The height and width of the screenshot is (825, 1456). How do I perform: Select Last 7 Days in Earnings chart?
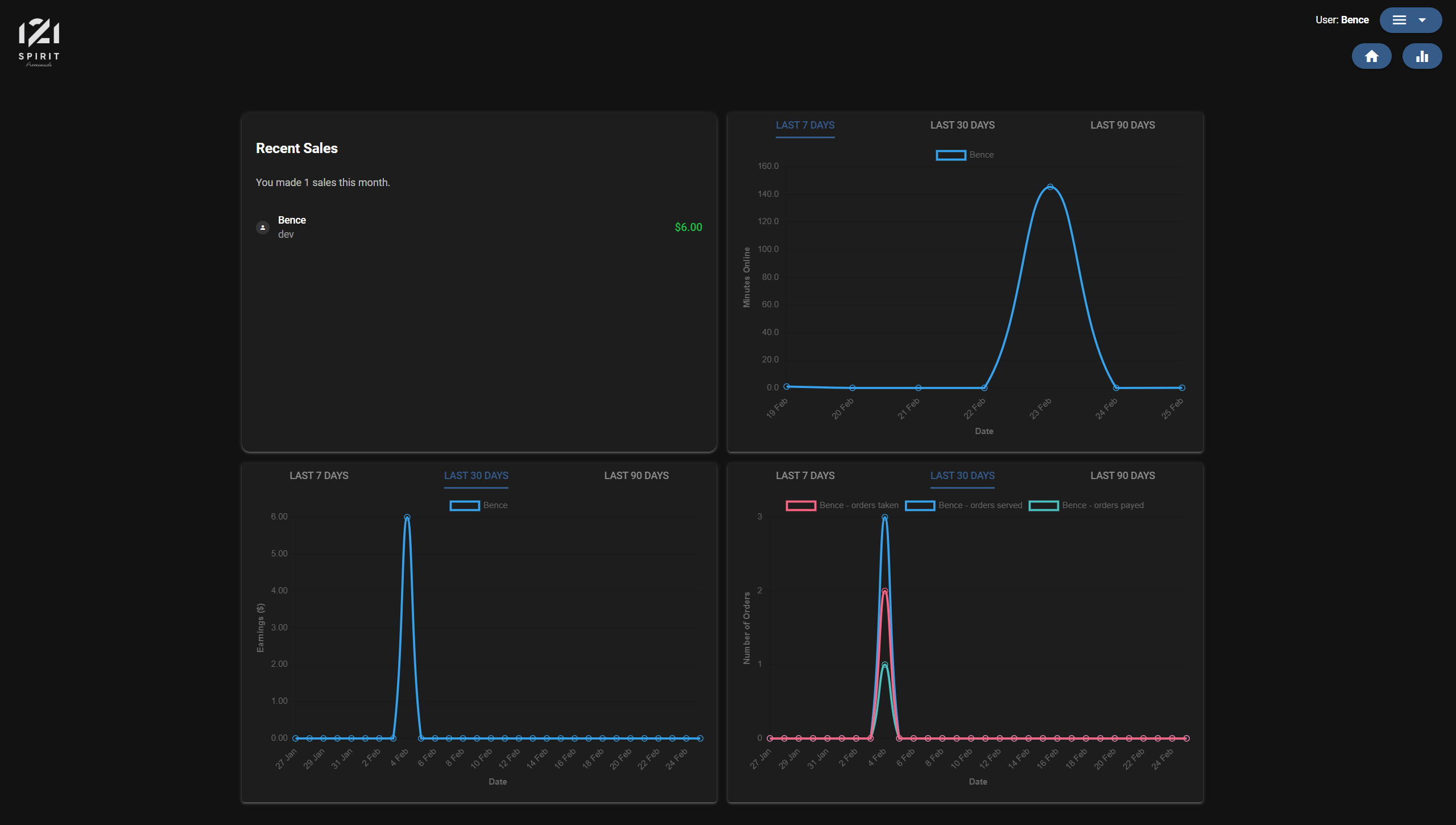coord(318,476)
